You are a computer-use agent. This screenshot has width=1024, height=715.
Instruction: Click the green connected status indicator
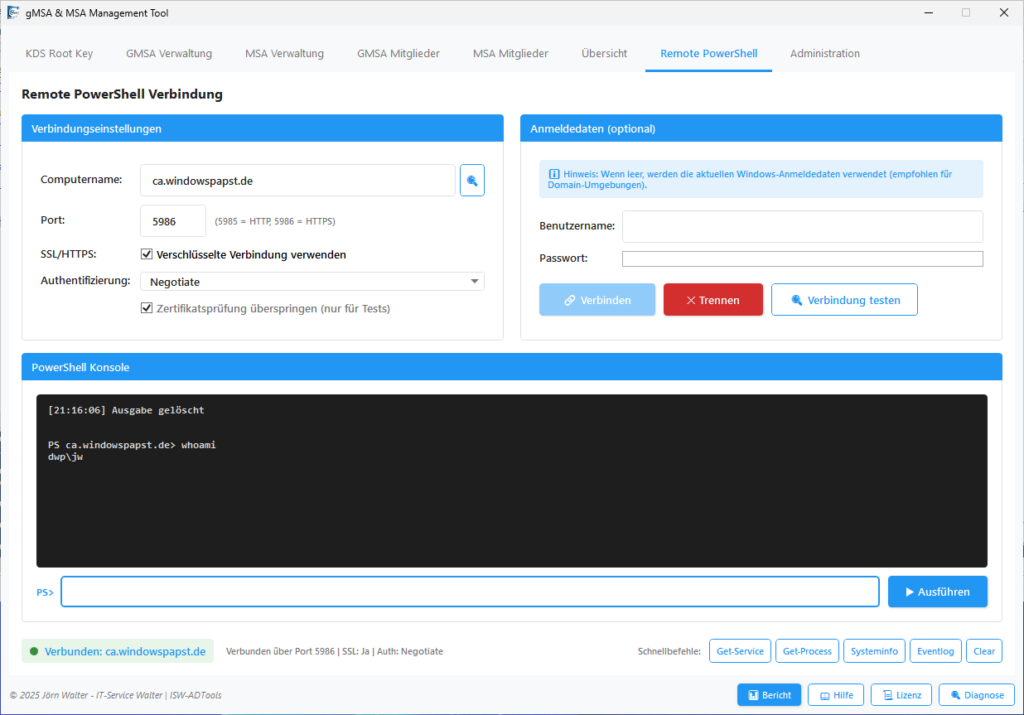tap(36, 651)
